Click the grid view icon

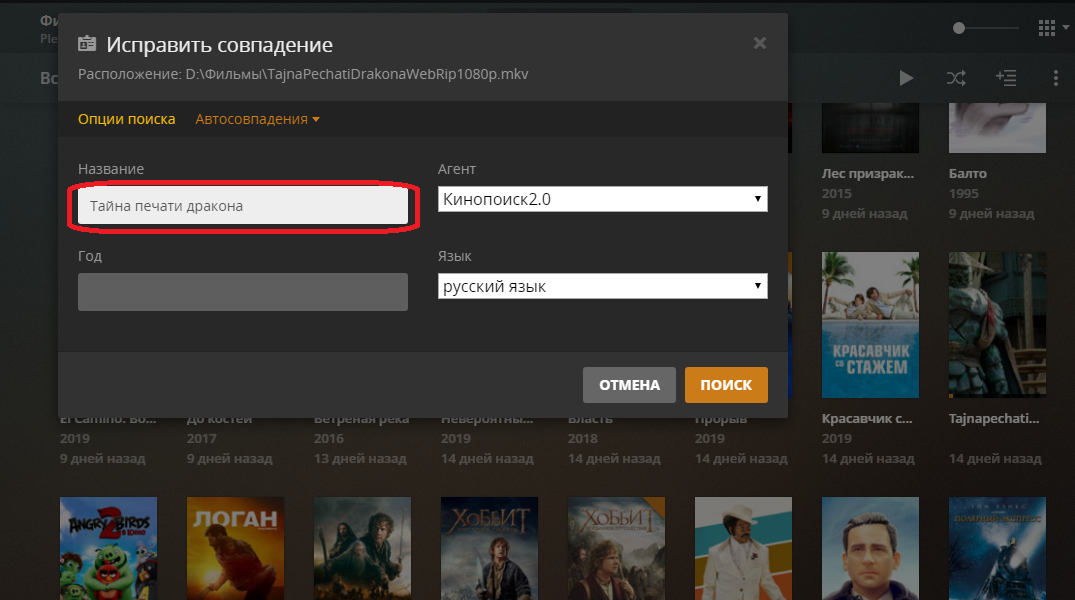pos(1047,27)
